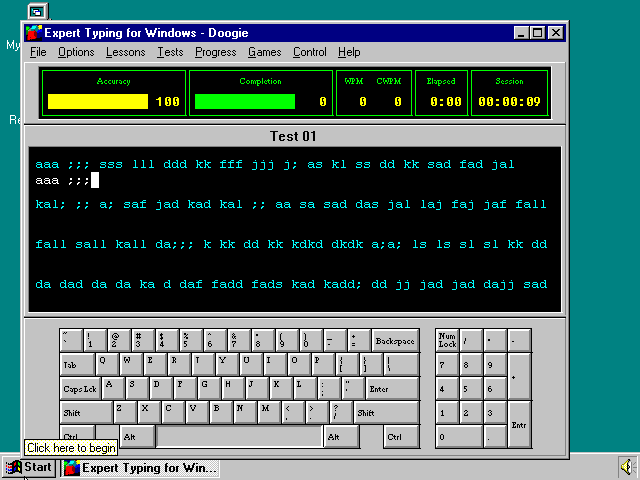Click the Test 01 heading
The width and height of the screenshot is (640, 480).
point(293,136)
